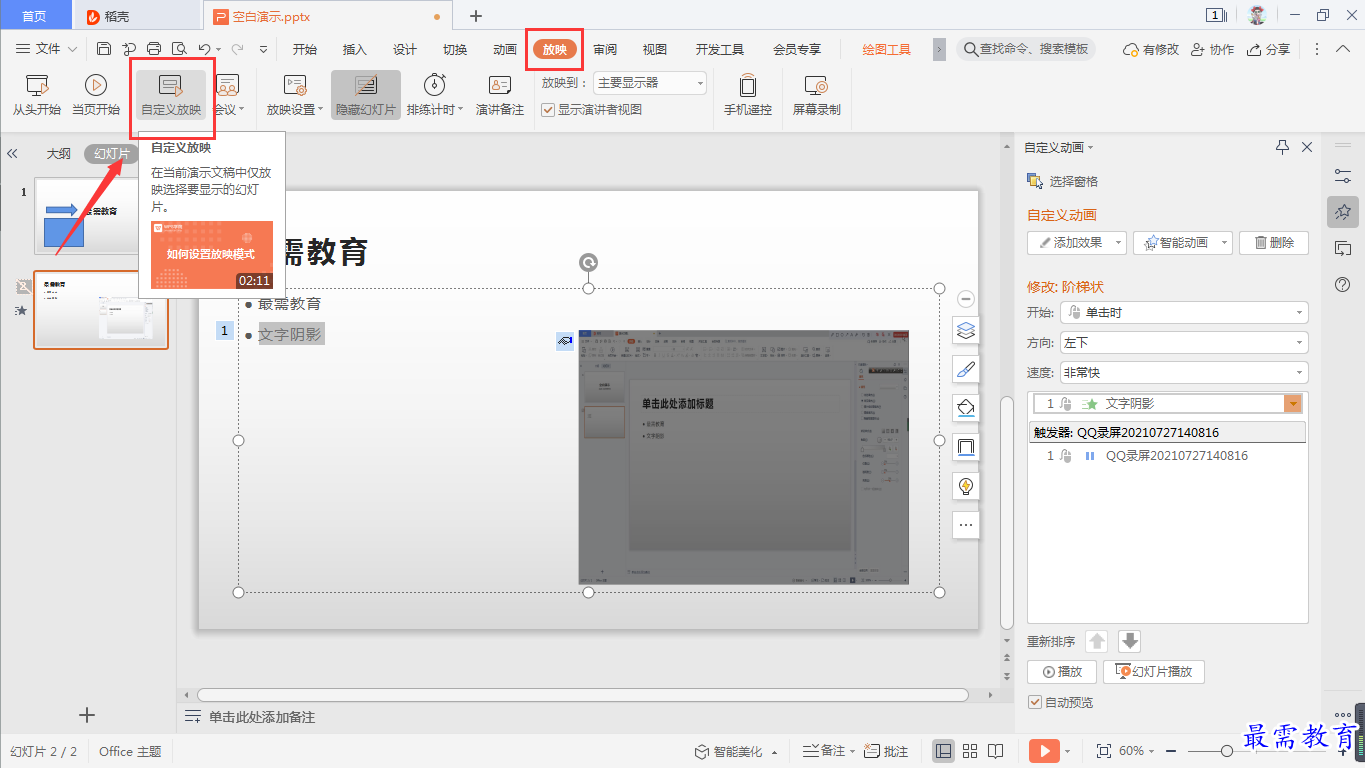This screenshot has width=1365, height=768.
Task: Open 手机遥控 phone remote
Action: [x=748, y=95]
